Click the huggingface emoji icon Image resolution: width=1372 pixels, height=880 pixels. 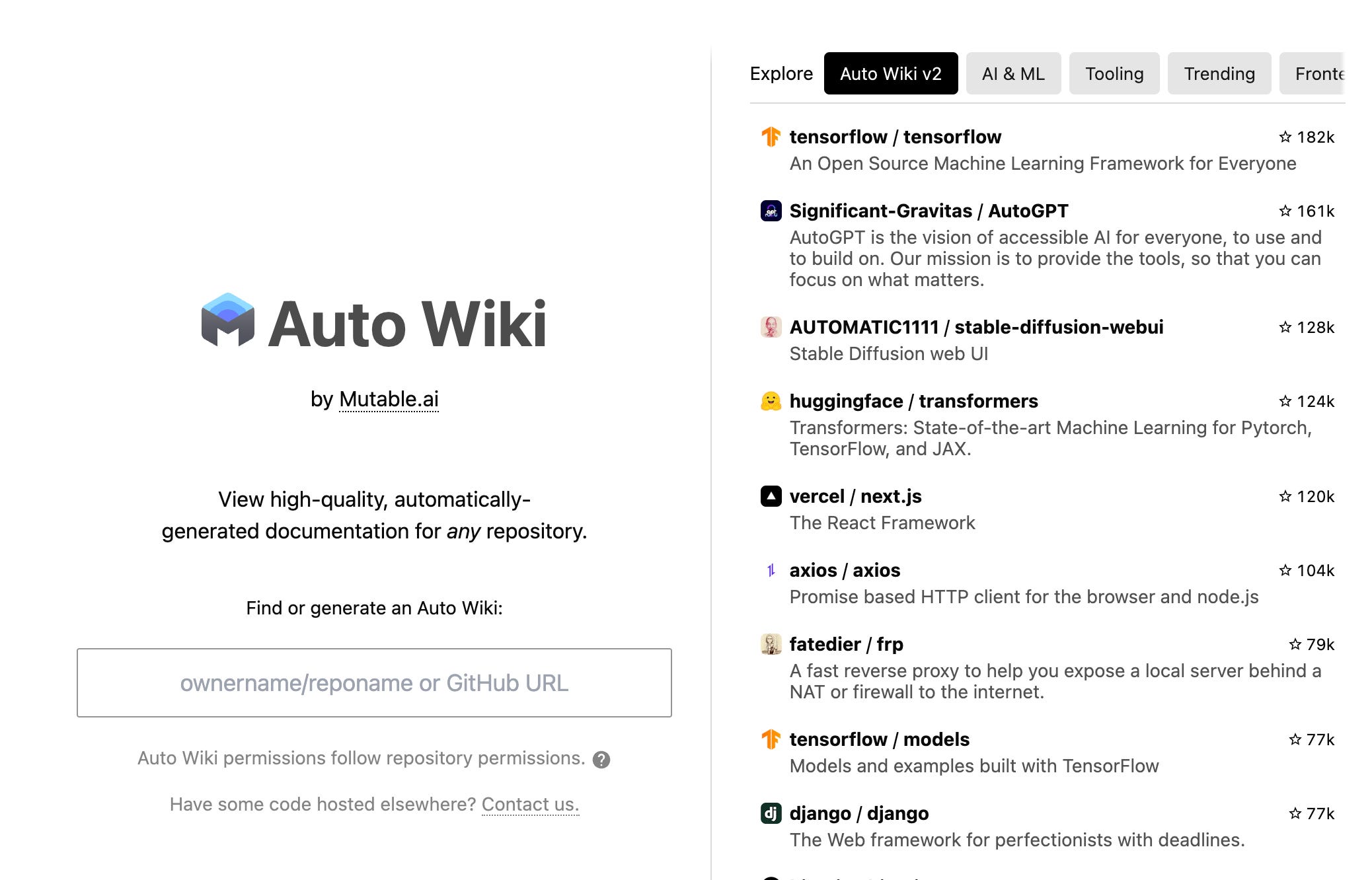point(771,401)
